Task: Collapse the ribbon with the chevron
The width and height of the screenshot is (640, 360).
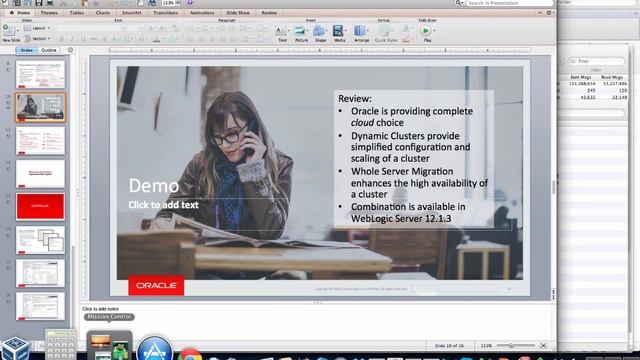Action: (x=540, y=13)
